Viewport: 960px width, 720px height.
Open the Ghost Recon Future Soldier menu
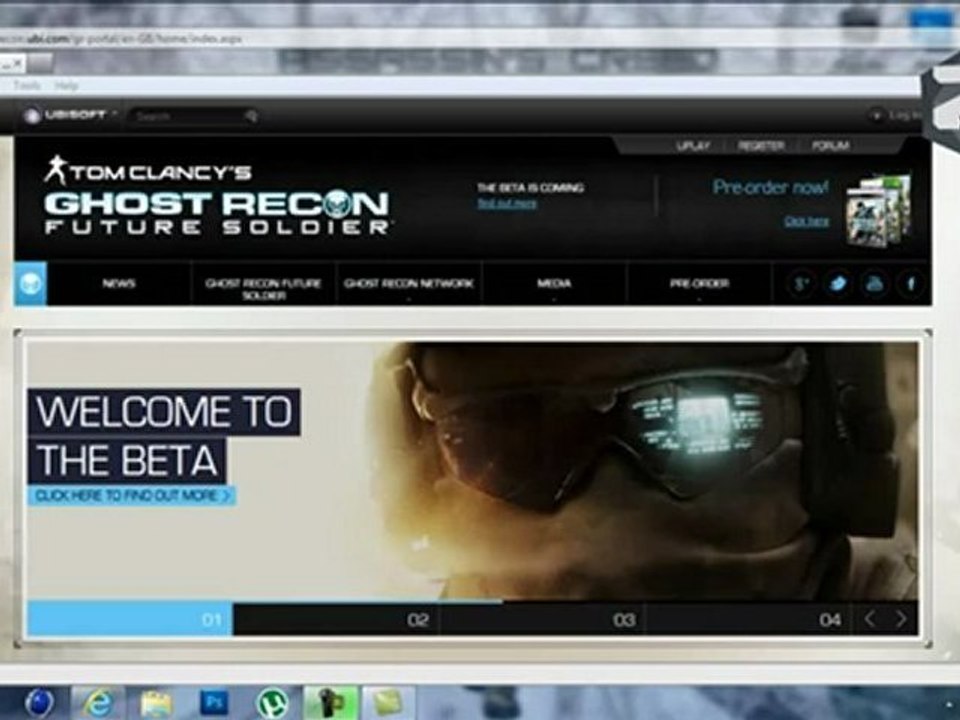263,289
